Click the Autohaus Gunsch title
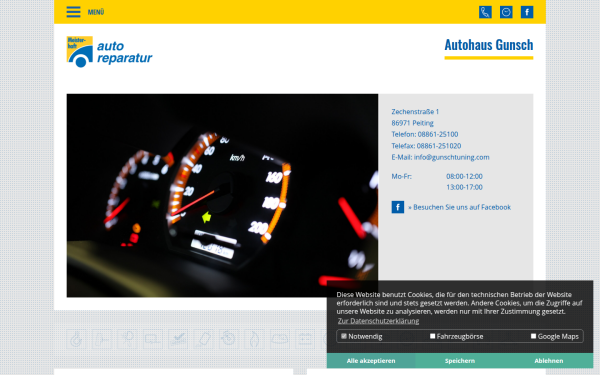This screenshot has height=375, width=600. point(489,45)
